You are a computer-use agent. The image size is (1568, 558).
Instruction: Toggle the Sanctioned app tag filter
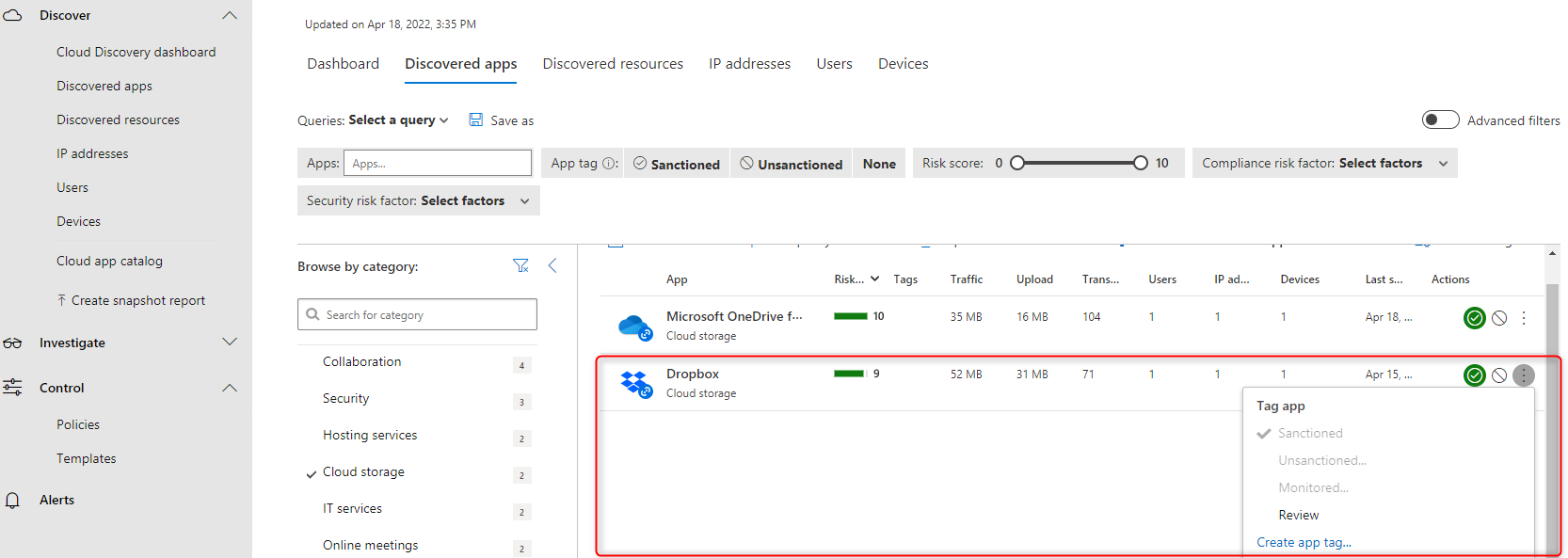point(677,164)
